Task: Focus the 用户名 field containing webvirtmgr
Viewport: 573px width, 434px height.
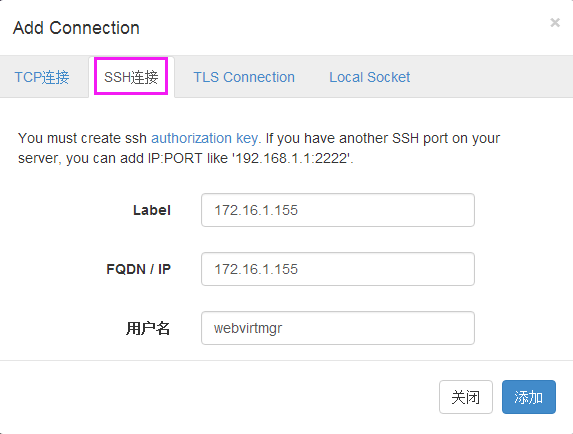Action: pos(338,328)
